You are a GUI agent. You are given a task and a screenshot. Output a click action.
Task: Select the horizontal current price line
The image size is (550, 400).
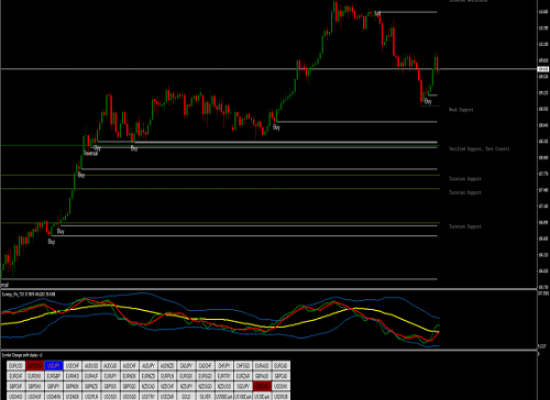coord(268,69)
